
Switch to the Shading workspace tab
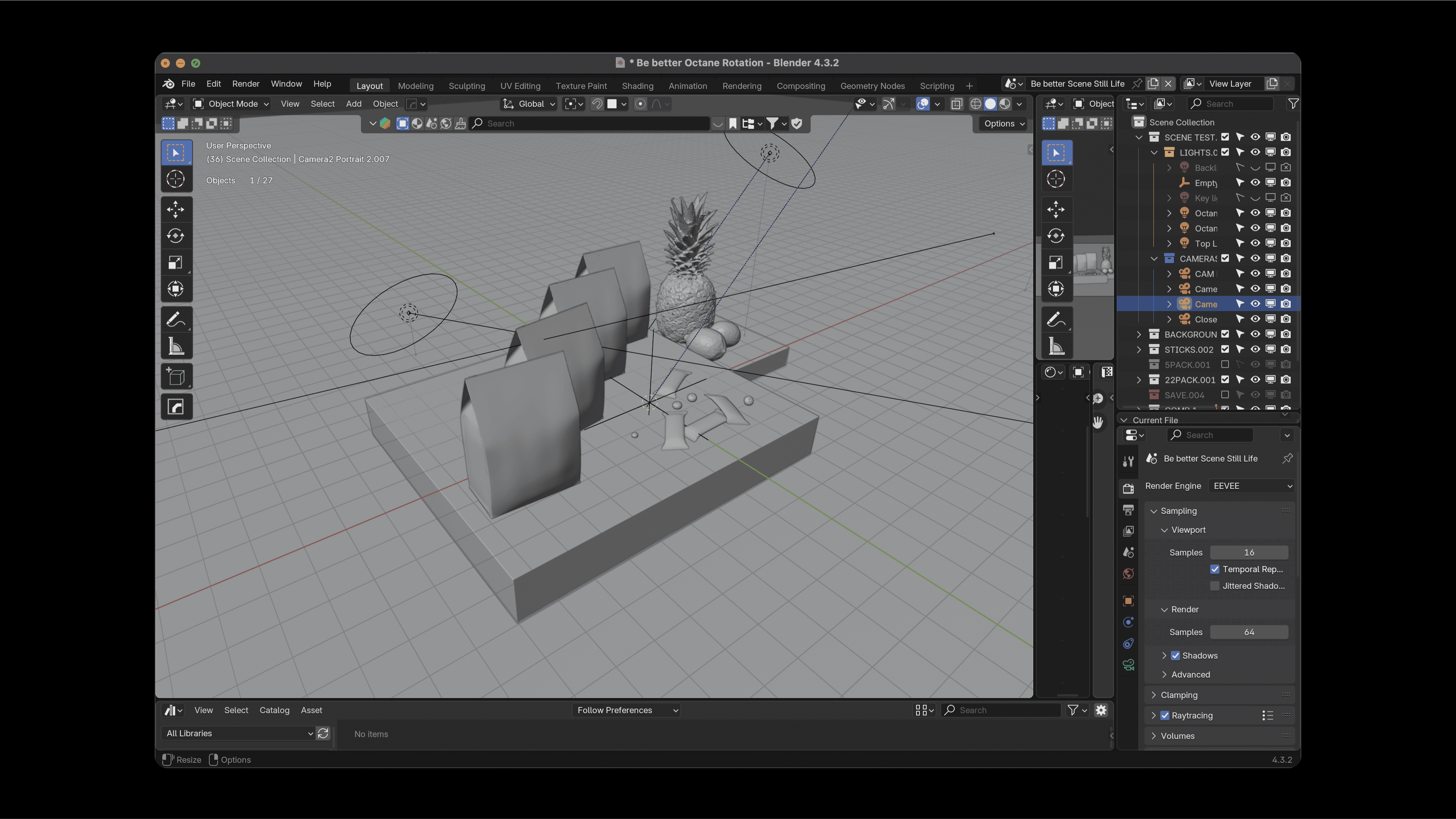coord(637,86)
